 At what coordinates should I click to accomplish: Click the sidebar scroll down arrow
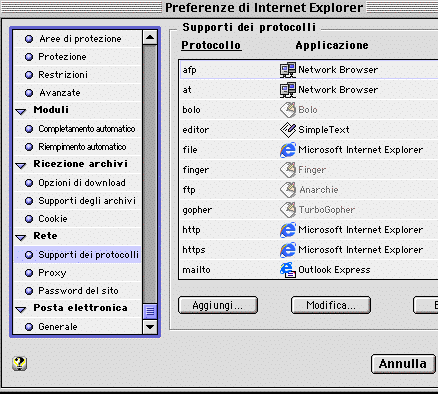click(x=150, y=327)
